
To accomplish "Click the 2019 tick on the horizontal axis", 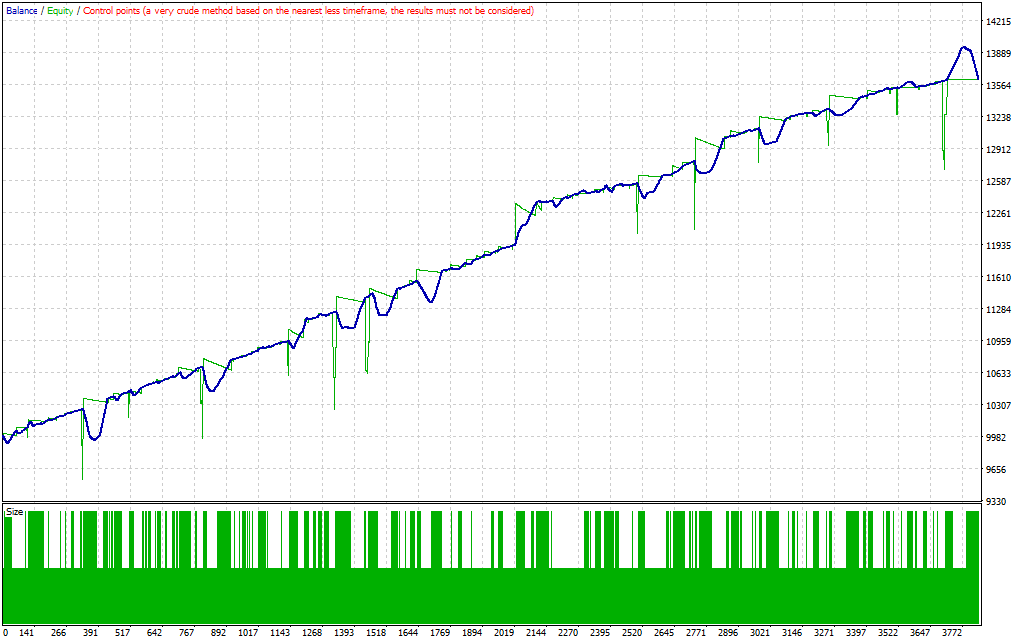I will (504, 632).
